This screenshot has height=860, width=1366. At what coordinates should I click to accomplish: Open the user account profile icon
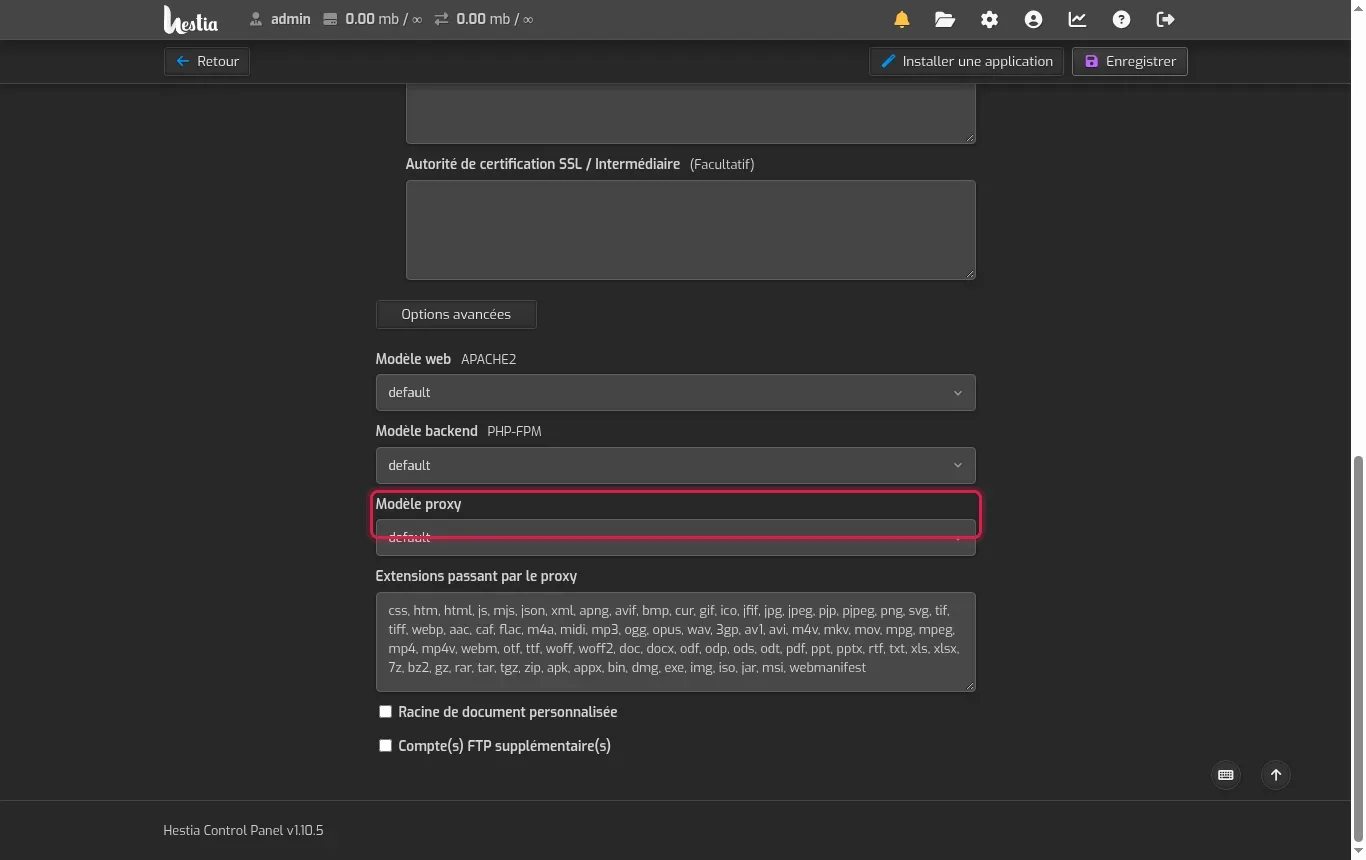pos(1033,19)
